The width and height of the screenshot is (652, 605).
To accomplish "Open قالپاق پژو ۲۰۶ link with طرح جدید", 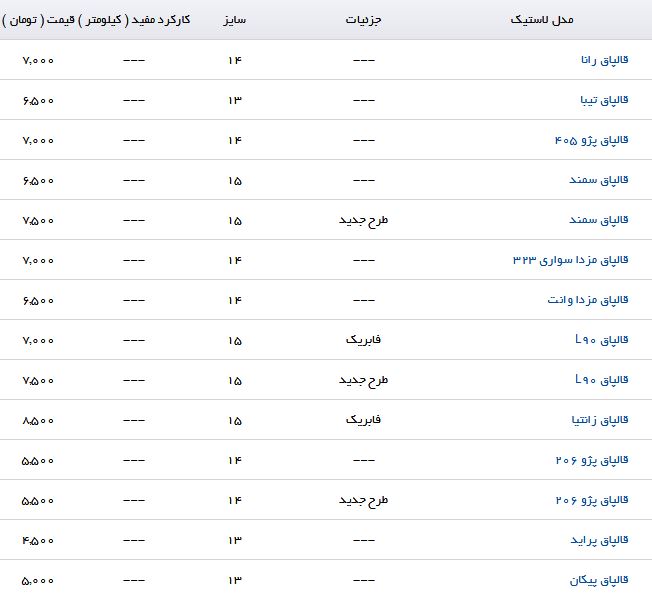I will (592, 501).
